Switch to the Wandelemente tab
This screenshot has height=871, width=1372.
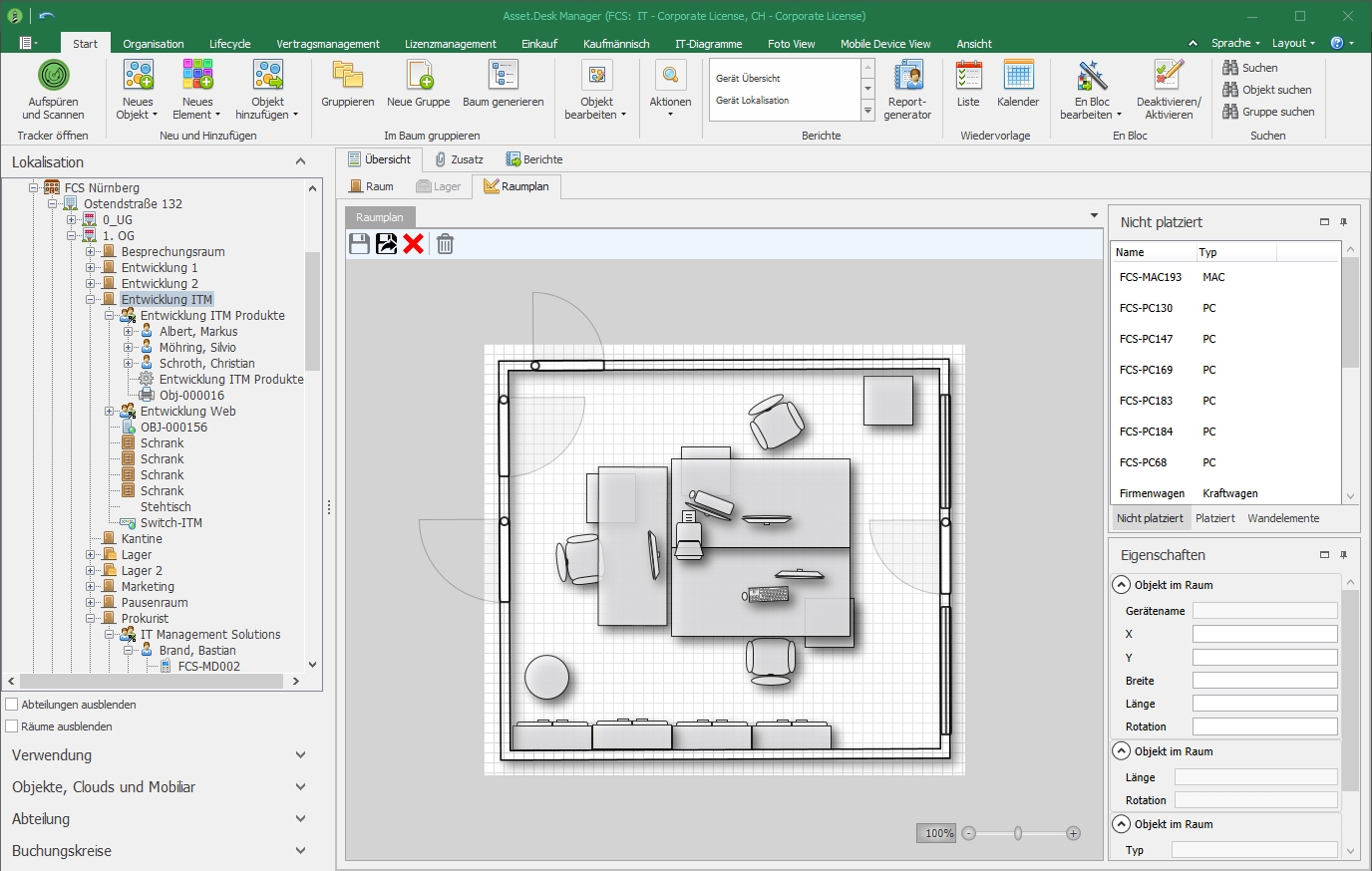1282,518
